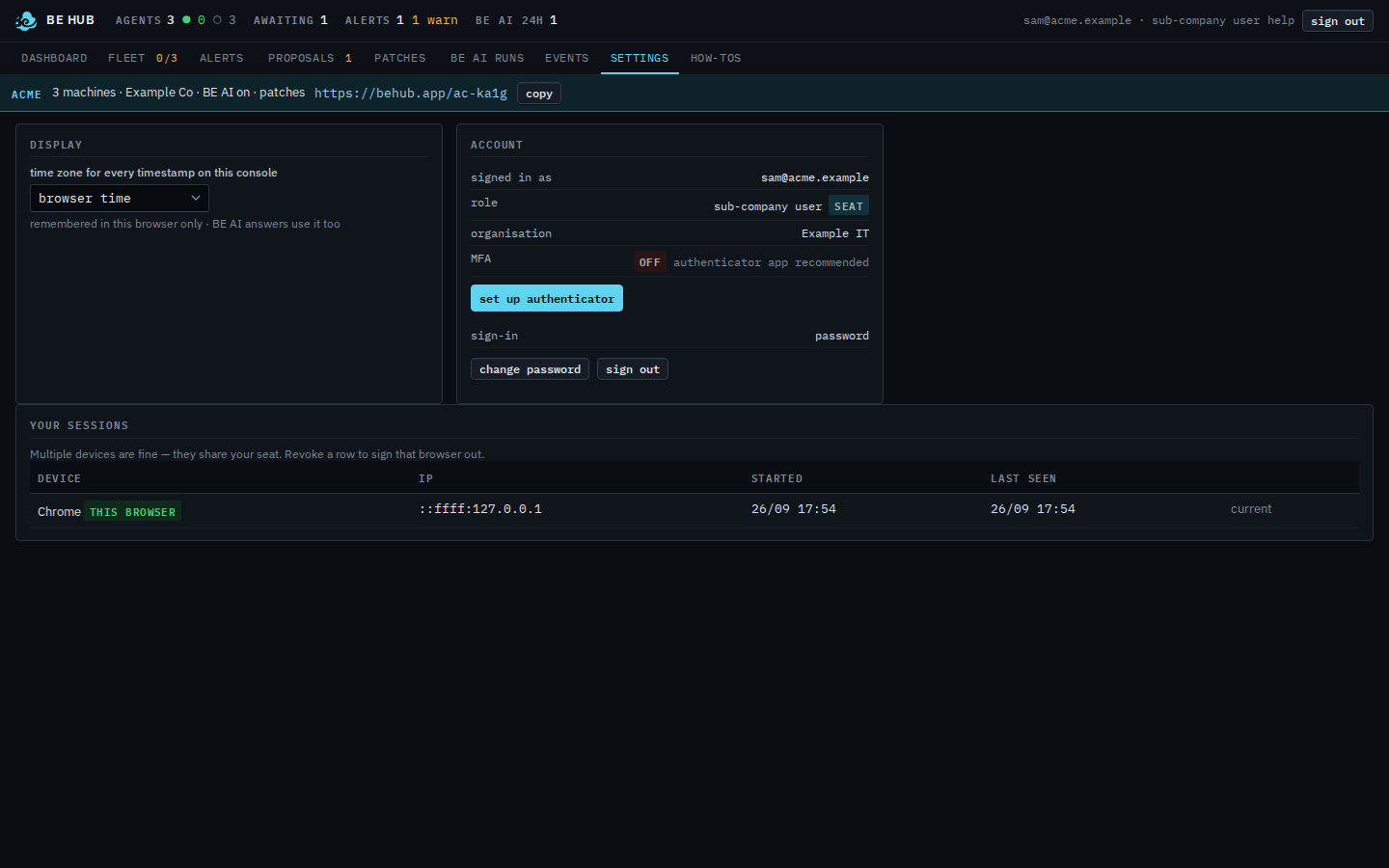The image size is (1389, 868).
Task: Click the MFA OFF badge
Action: [x=650, y=261]
